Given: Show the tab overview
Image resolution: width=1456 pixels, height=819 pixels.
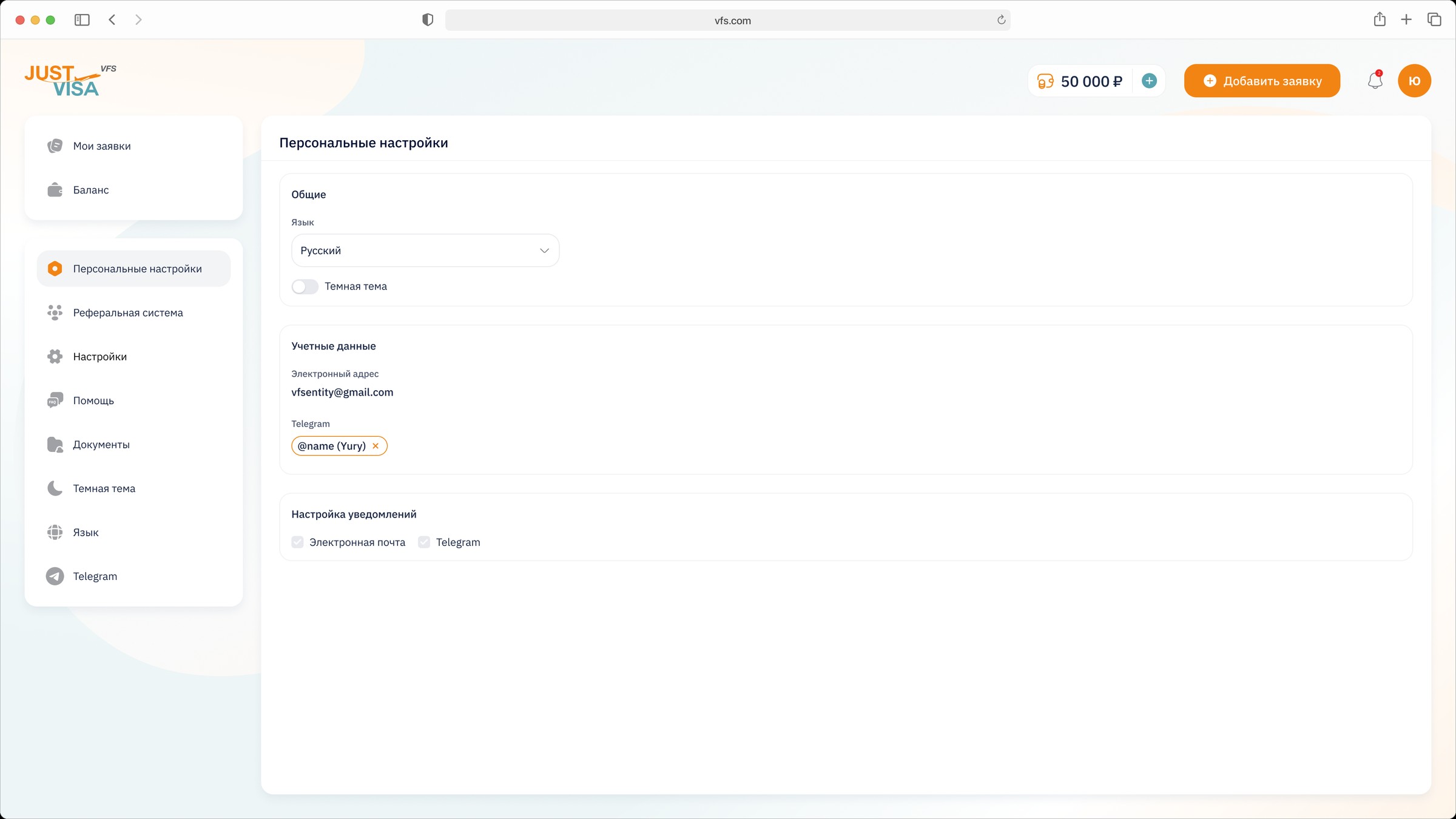Looking at the screenshot, I should coord(1434,20).
